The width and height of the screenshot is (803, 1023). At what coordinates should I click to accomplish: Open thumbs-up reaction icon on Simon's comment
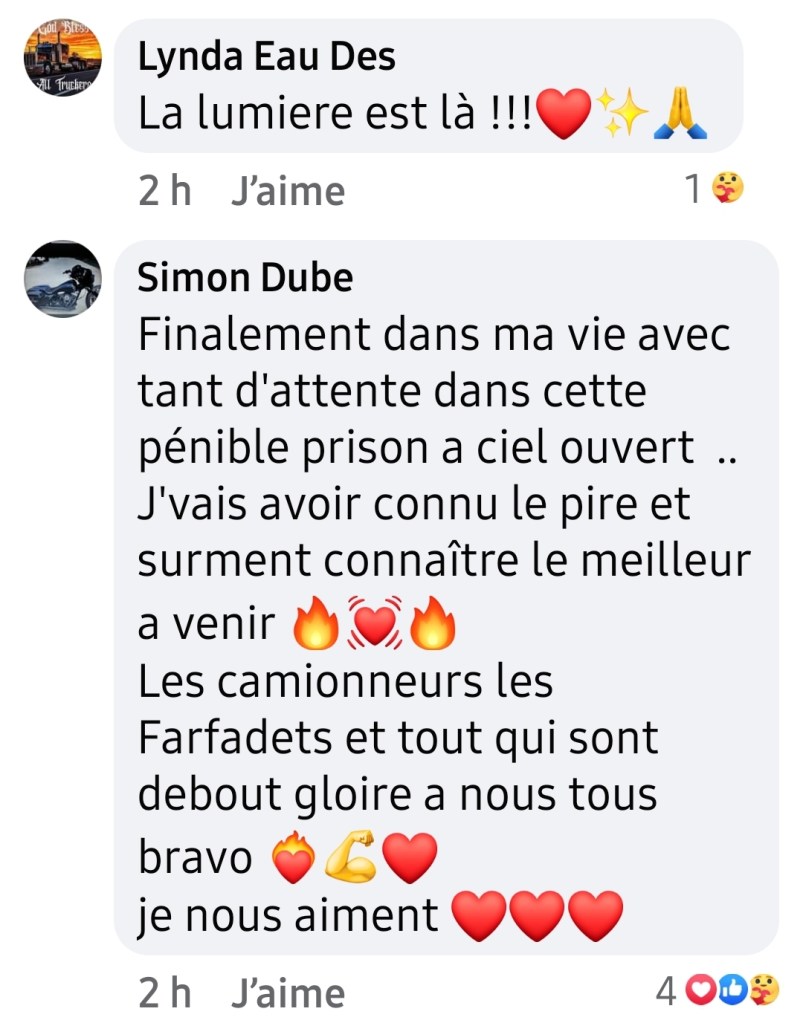pyautogui.click(x=733, y=990)
